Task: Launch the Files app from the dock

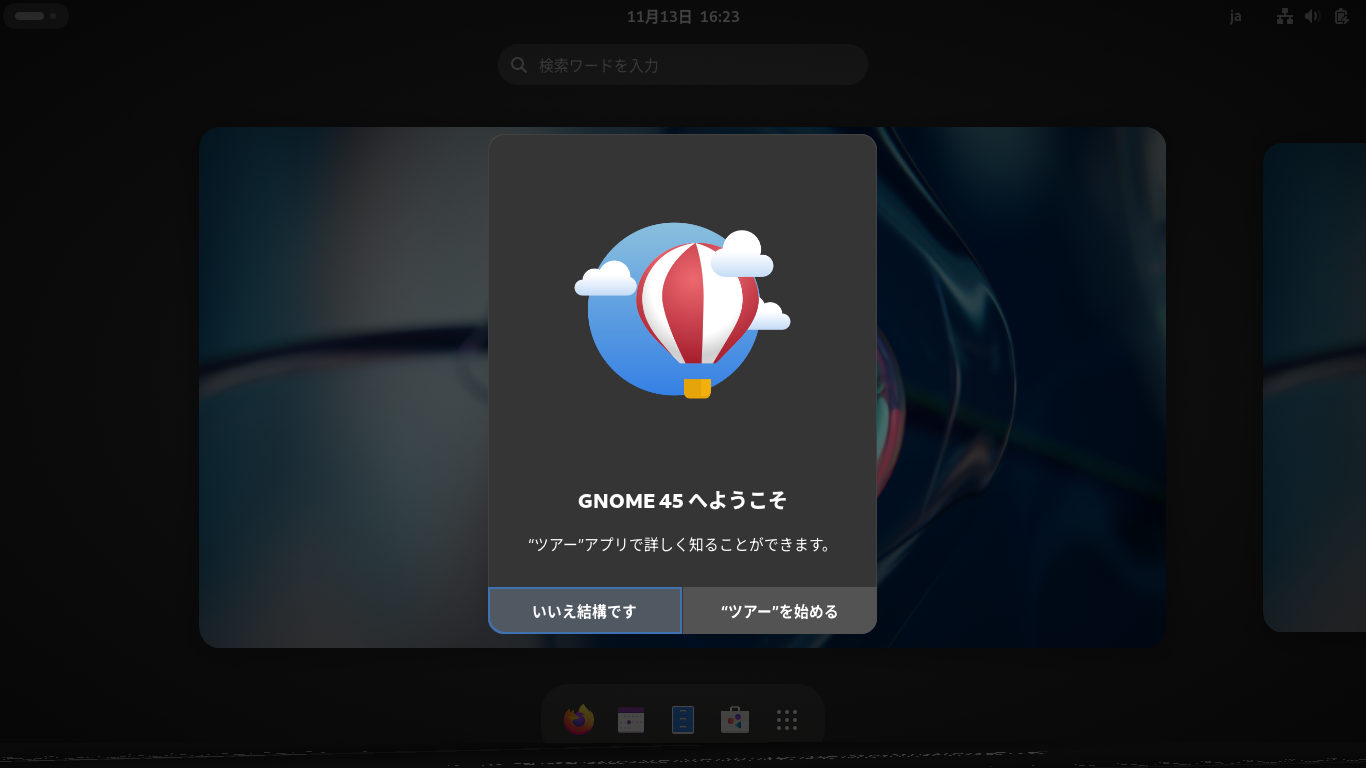Action: [x=683, y=720]
